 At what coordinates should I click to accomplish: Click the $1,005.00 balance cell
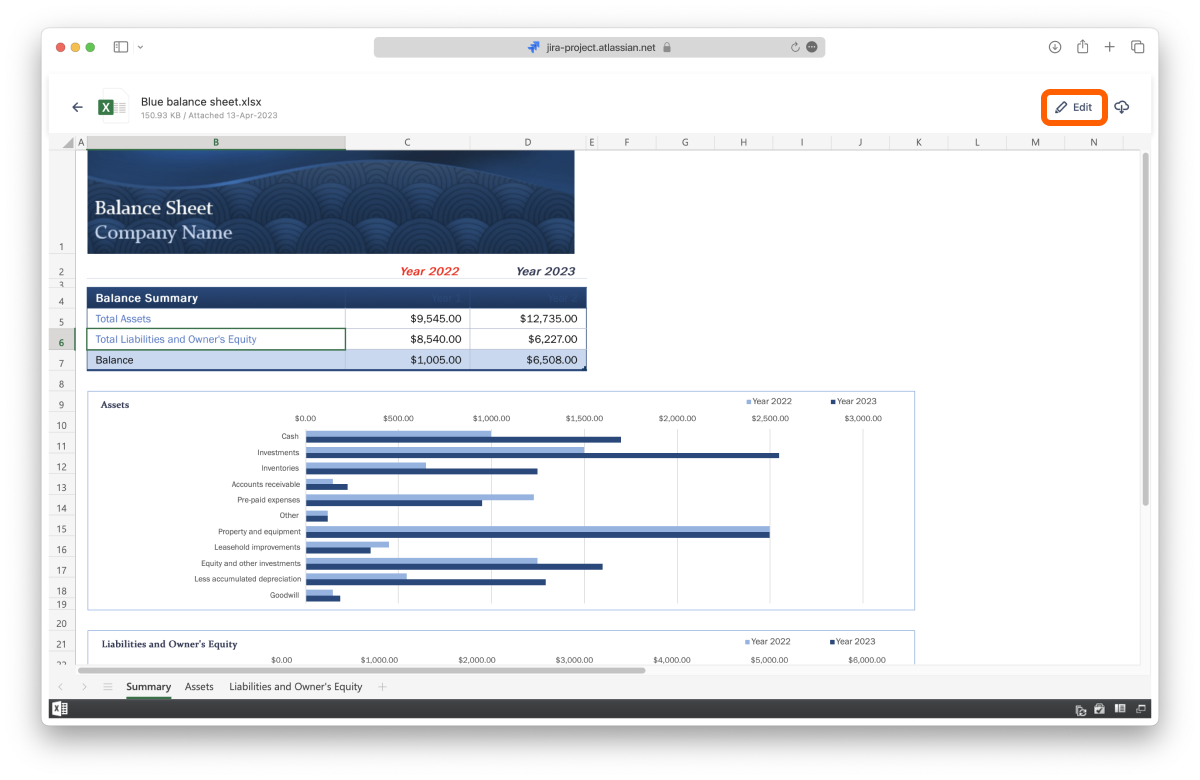pos(407,360)
